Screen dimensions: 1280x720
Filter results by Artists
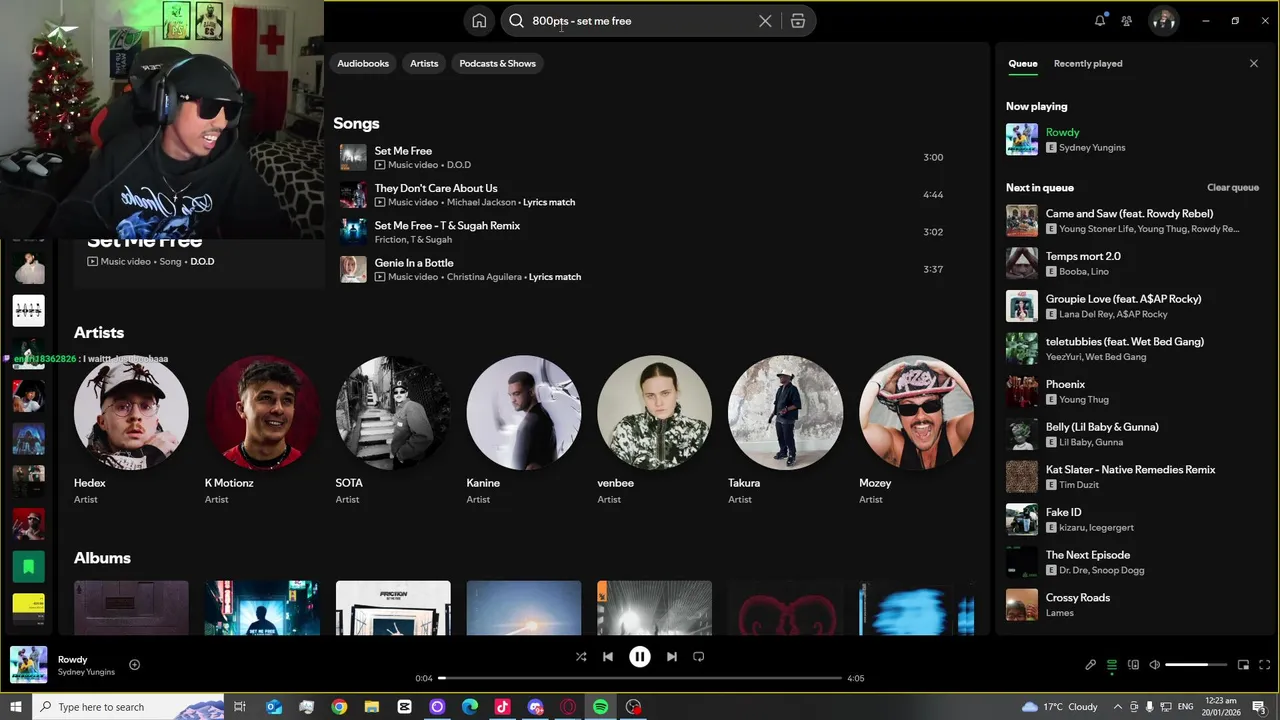point(424,63)
